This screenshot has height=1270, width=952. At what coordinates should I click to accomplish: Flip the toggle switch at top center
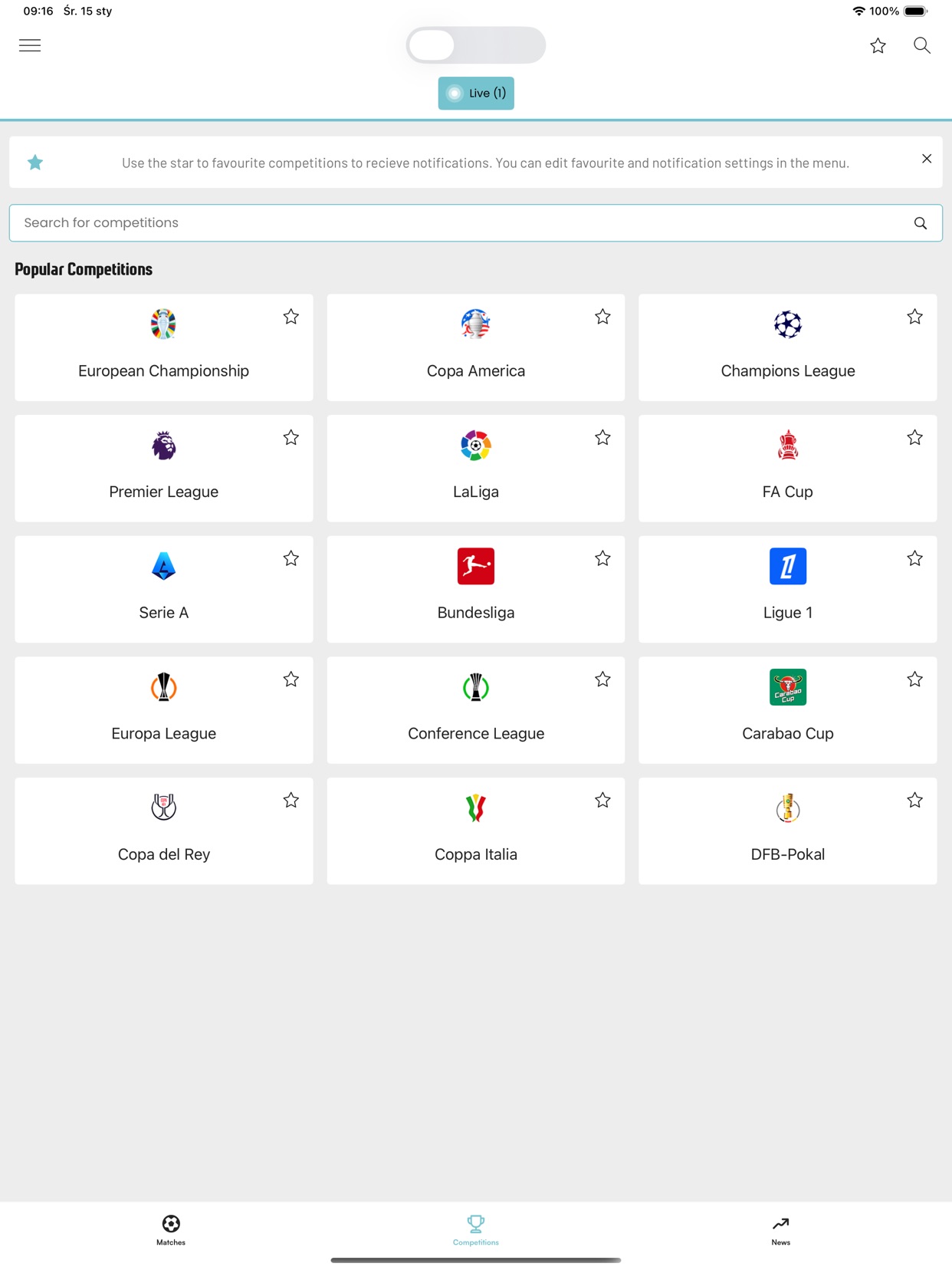point(476,45)
